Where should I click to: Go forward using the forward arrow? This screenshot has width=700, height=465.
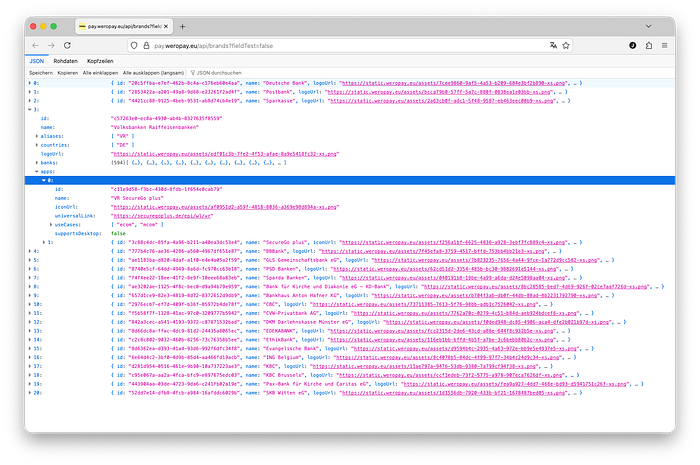[51, 46]
